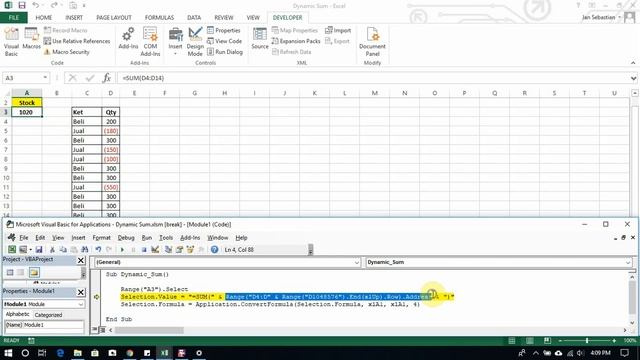Click View Code in Controls group
Image resolution: width=640 pixels, height=360 pixels.
[224, 41]
